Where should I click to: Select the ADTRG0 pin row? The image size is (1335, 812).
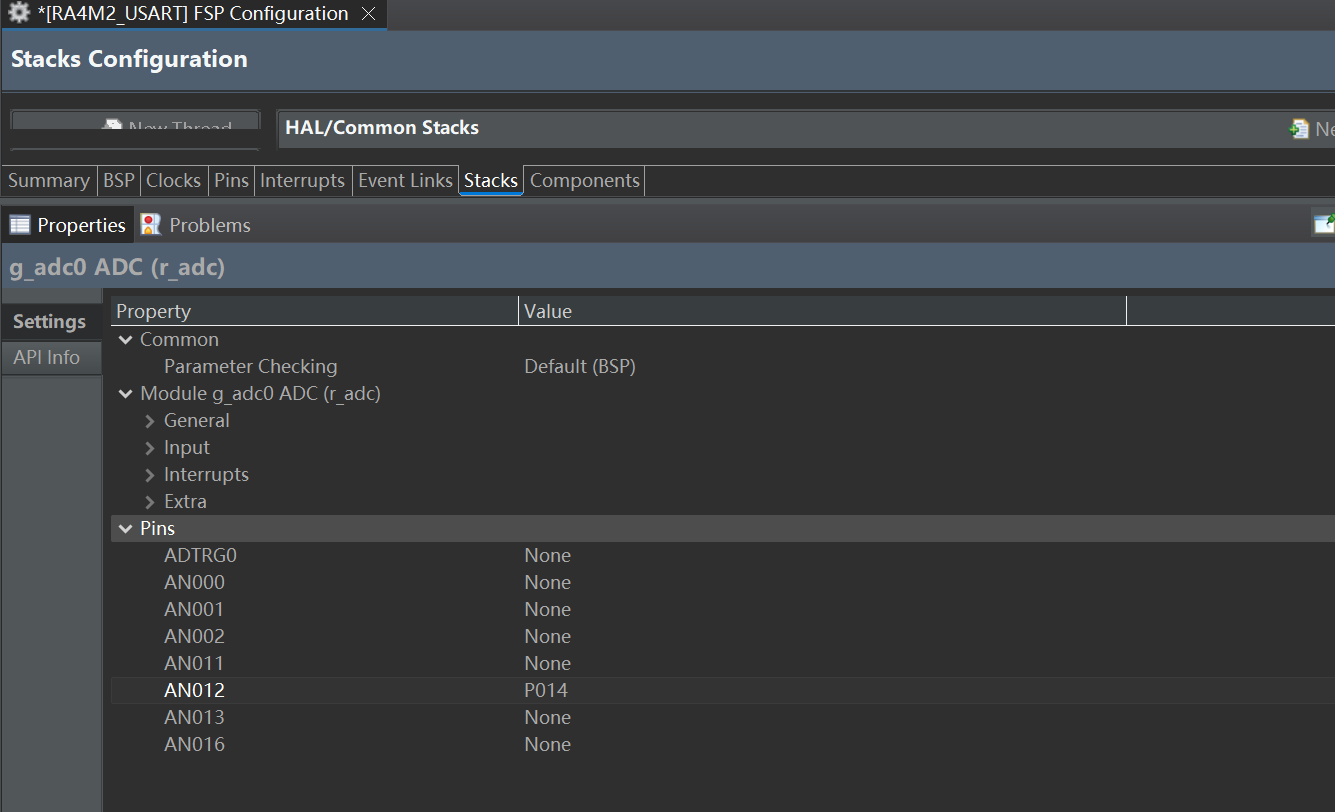click(722, 556)
